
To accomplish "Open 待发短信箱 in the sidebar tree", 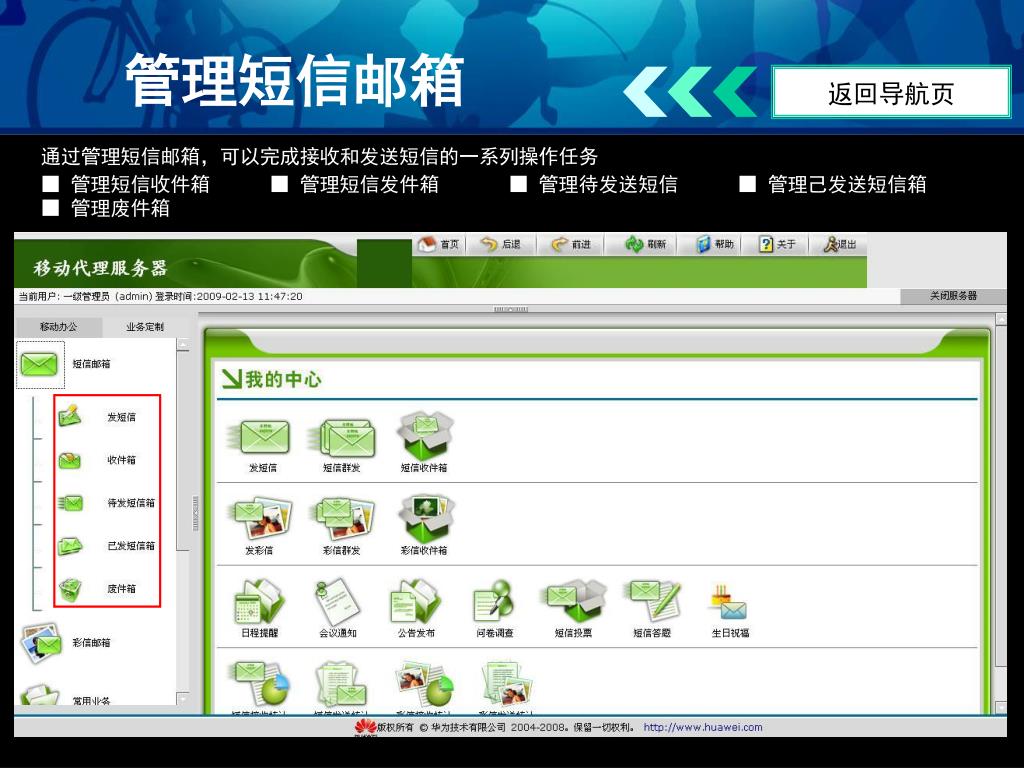I will pos(107,503).
